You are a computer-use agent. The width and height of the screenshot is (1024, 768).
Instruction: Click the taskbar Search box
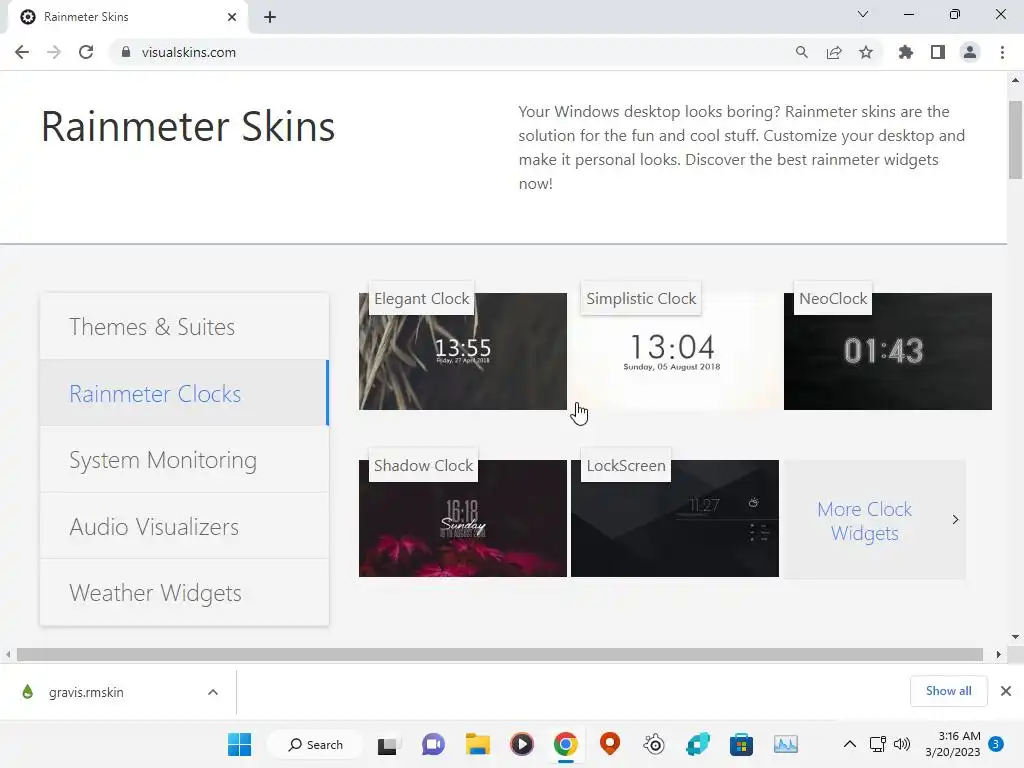point(315,744)
